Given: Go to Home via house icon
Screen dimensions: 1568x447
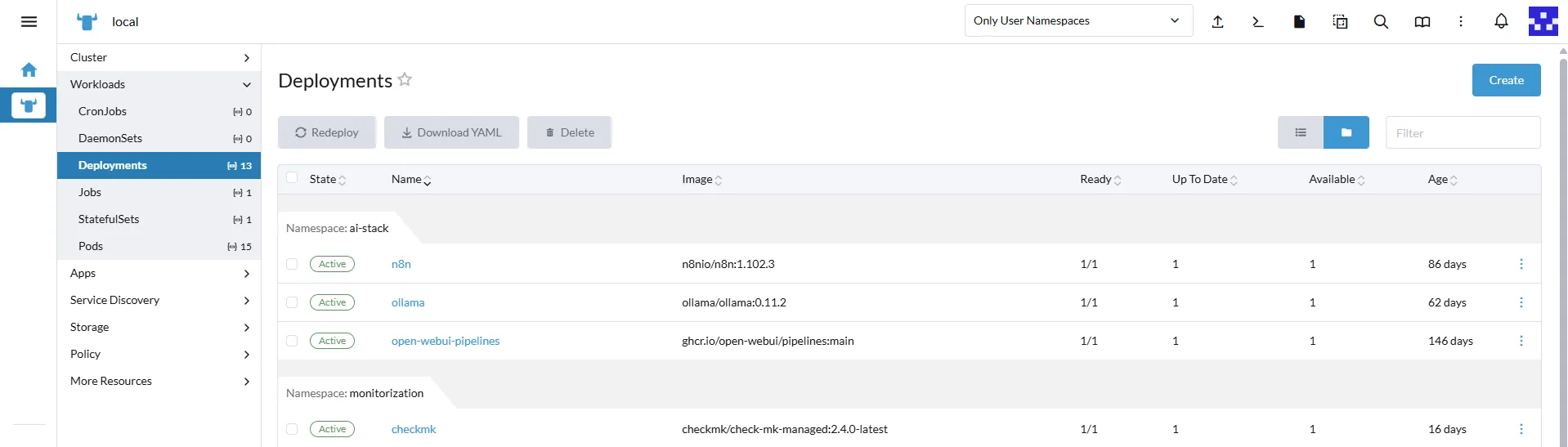Looking at the screenshot, I should tap(29, 70).
